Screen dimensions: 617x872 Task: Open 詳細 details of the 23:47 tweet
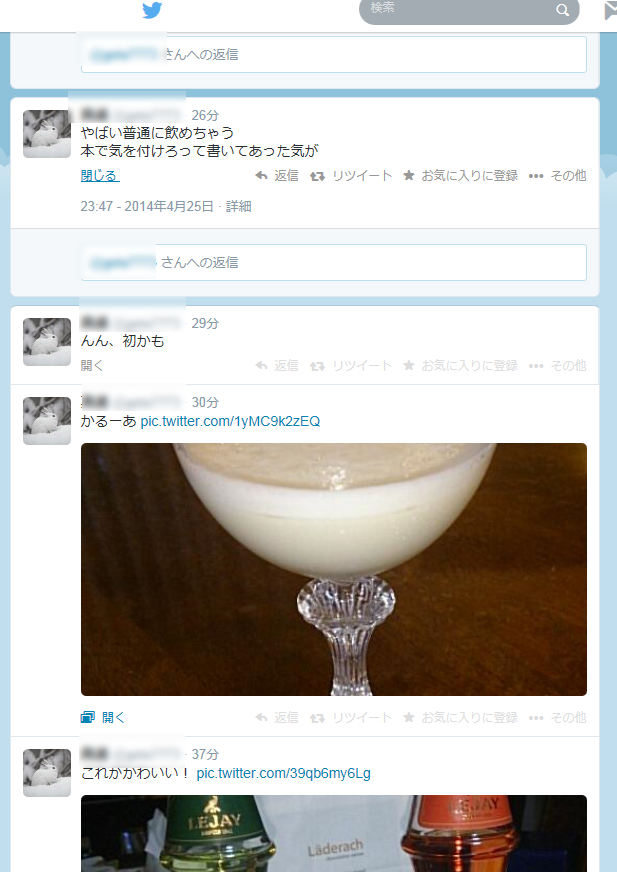pyautogui.click(x=239, y=206)
